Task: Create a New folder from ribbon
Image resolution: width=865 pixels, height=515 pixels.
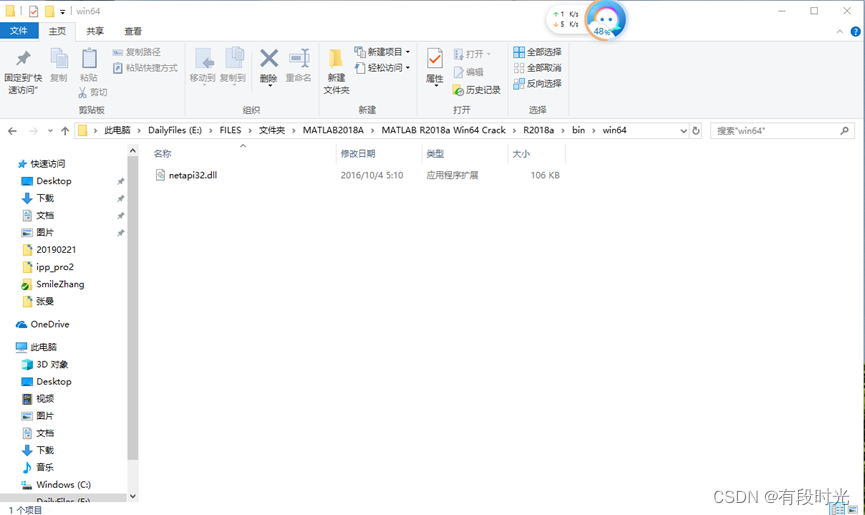Action: (x=336, y=72)
